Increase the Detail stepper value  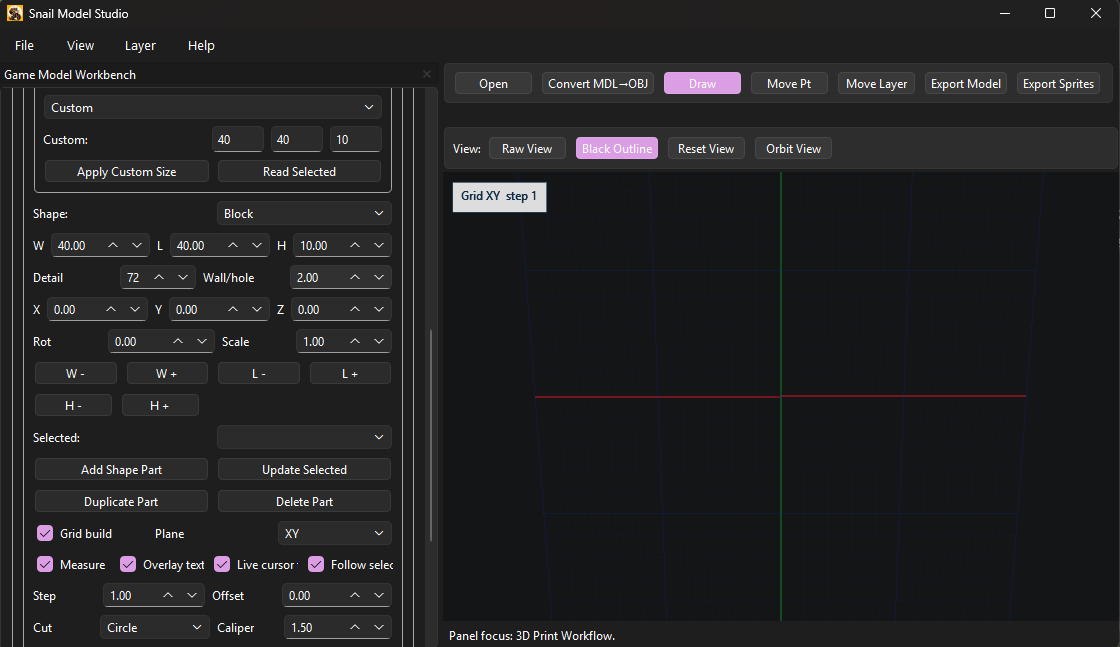pyautogui.click(x=159, y=278)
